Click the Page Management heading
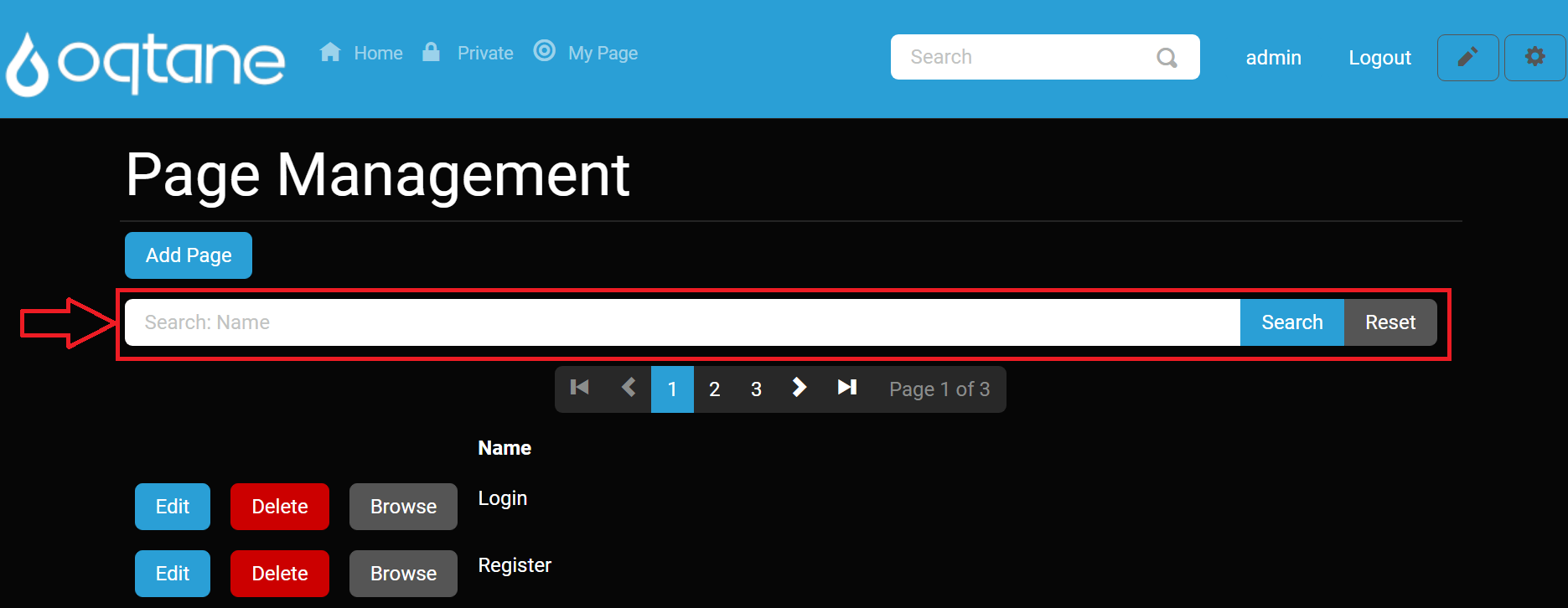The image size is (1568, 608). 378,175
